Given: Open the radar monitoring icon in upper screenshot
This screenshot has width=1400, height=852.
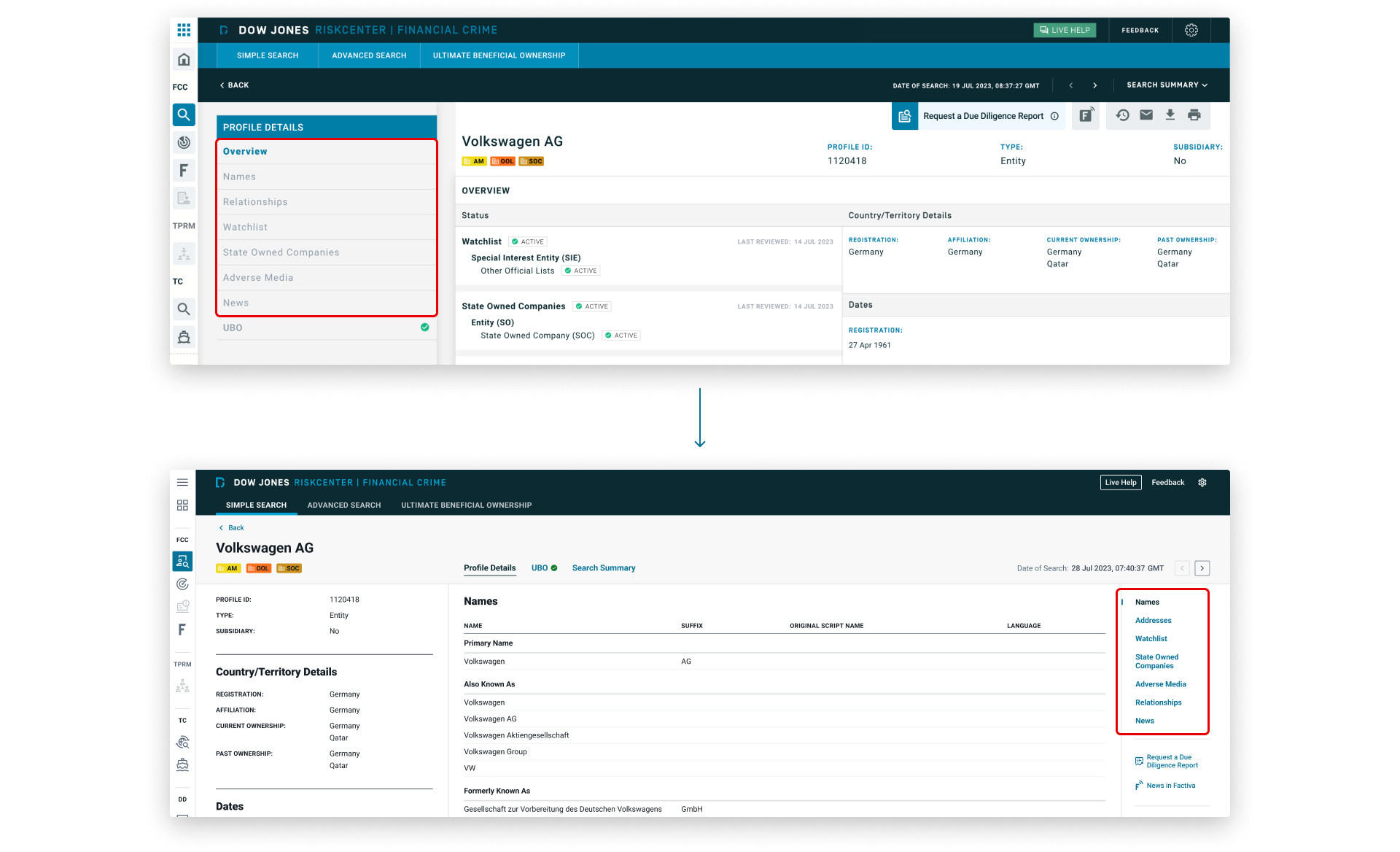Looking at the screenshot, I should click(x=184, y=142).
